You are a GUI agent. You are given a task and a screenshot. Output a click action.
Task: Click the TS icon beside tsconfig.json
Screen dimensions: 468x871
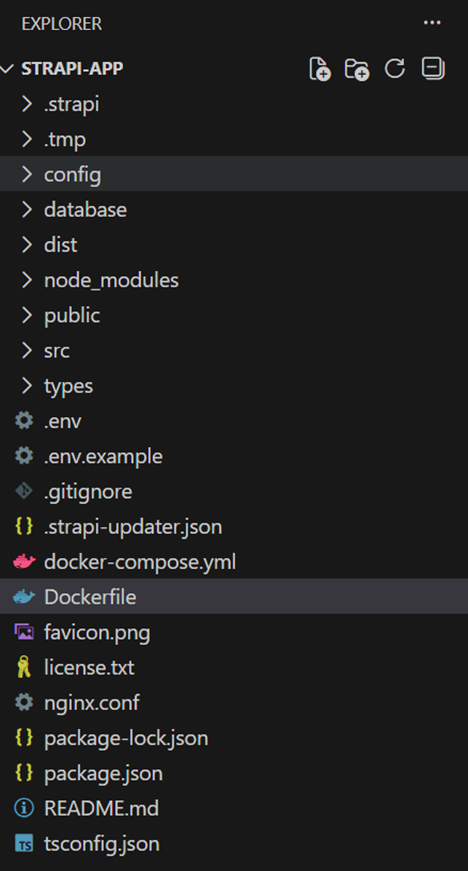(24, 844)
